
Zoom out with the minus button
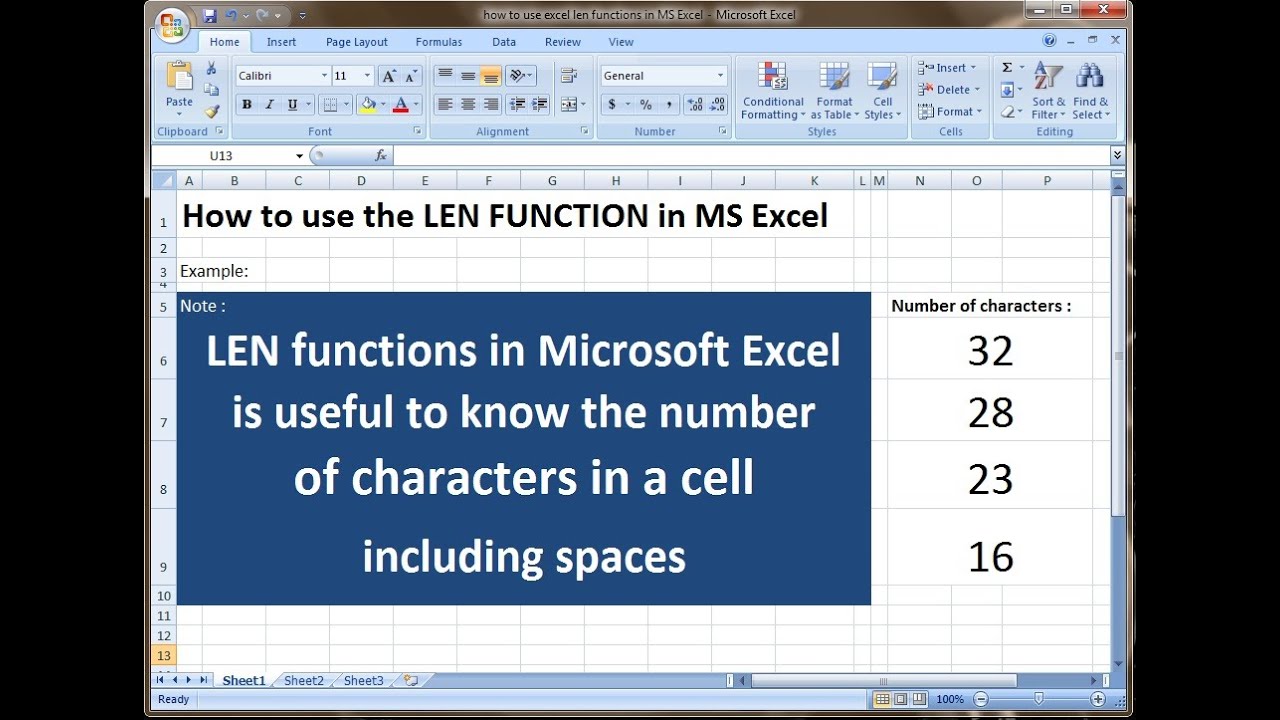981,700
